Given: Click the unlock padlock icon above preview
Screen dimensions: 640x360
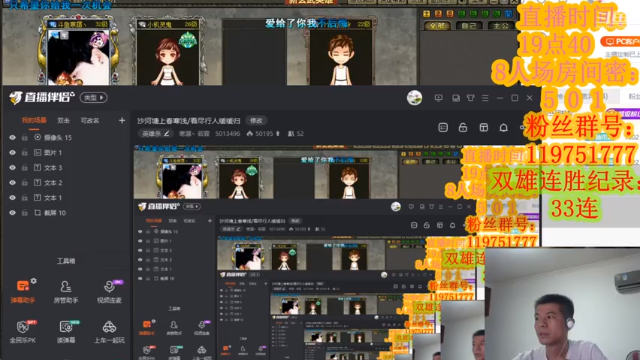Looking at the screenshot, I should [463, 128].
